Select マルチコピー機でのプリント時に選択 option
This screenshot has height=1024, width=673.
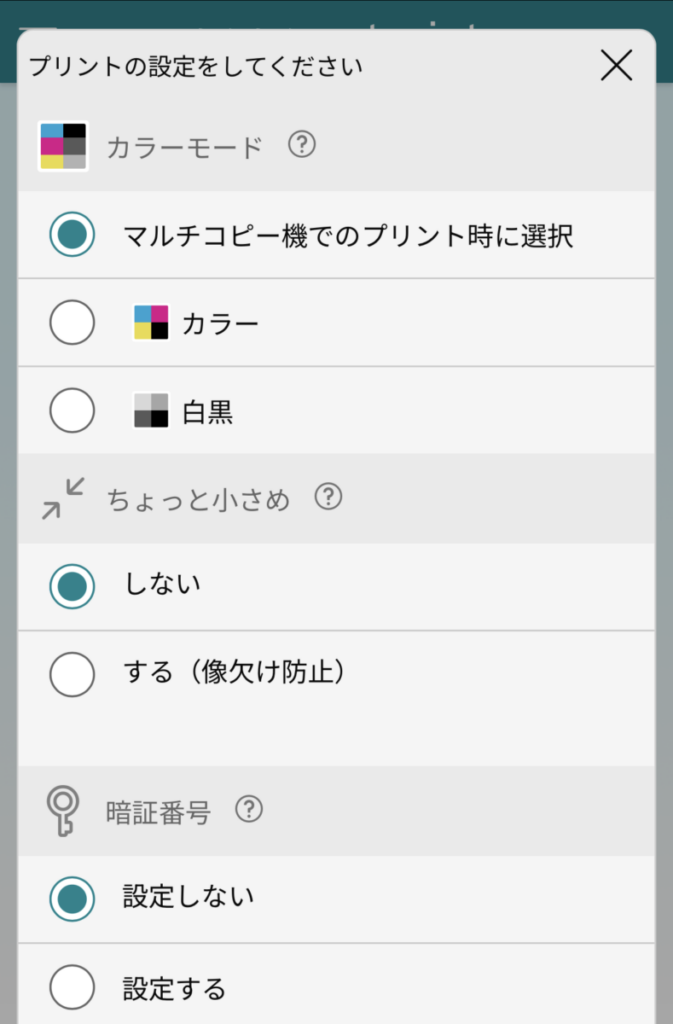point(71,236)
